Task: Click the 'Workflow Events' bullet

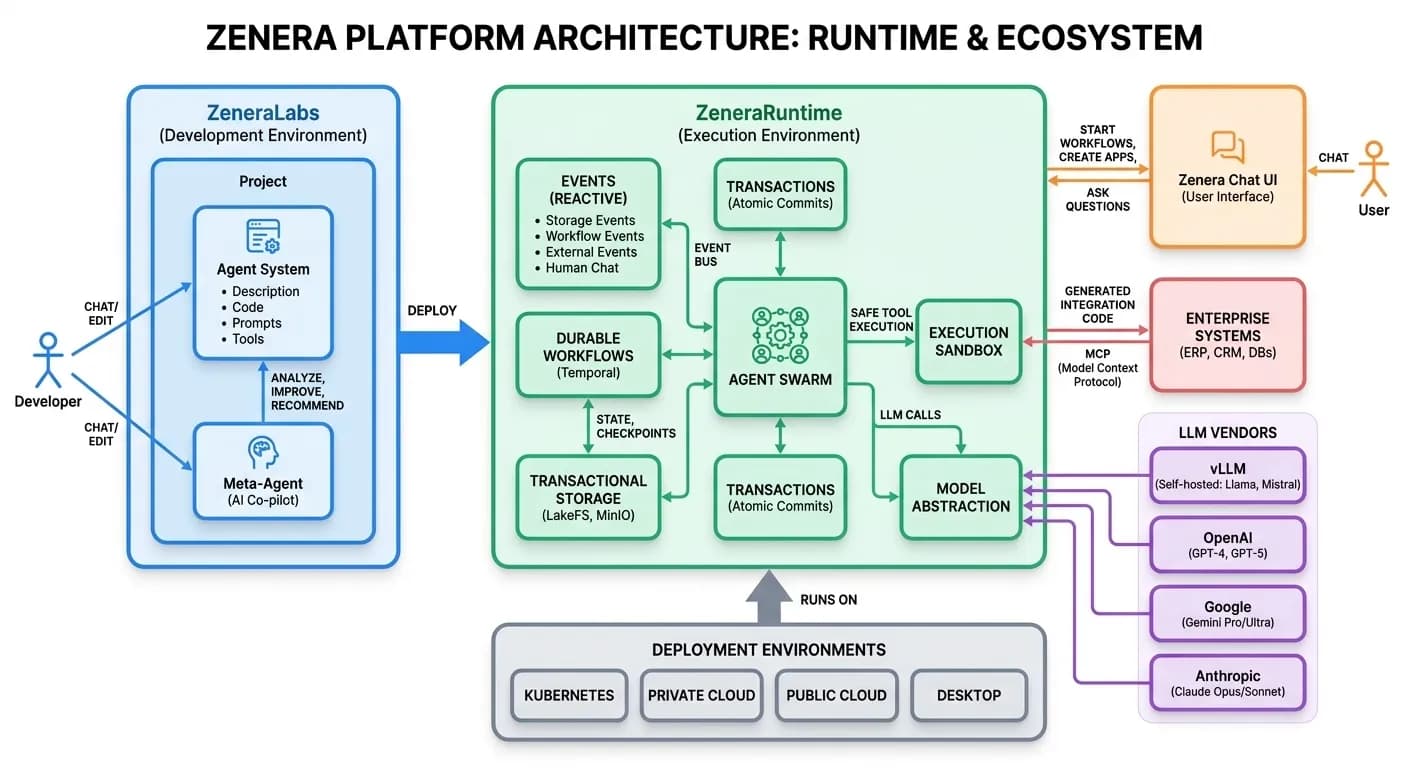Action: click(x=590, y=236)
